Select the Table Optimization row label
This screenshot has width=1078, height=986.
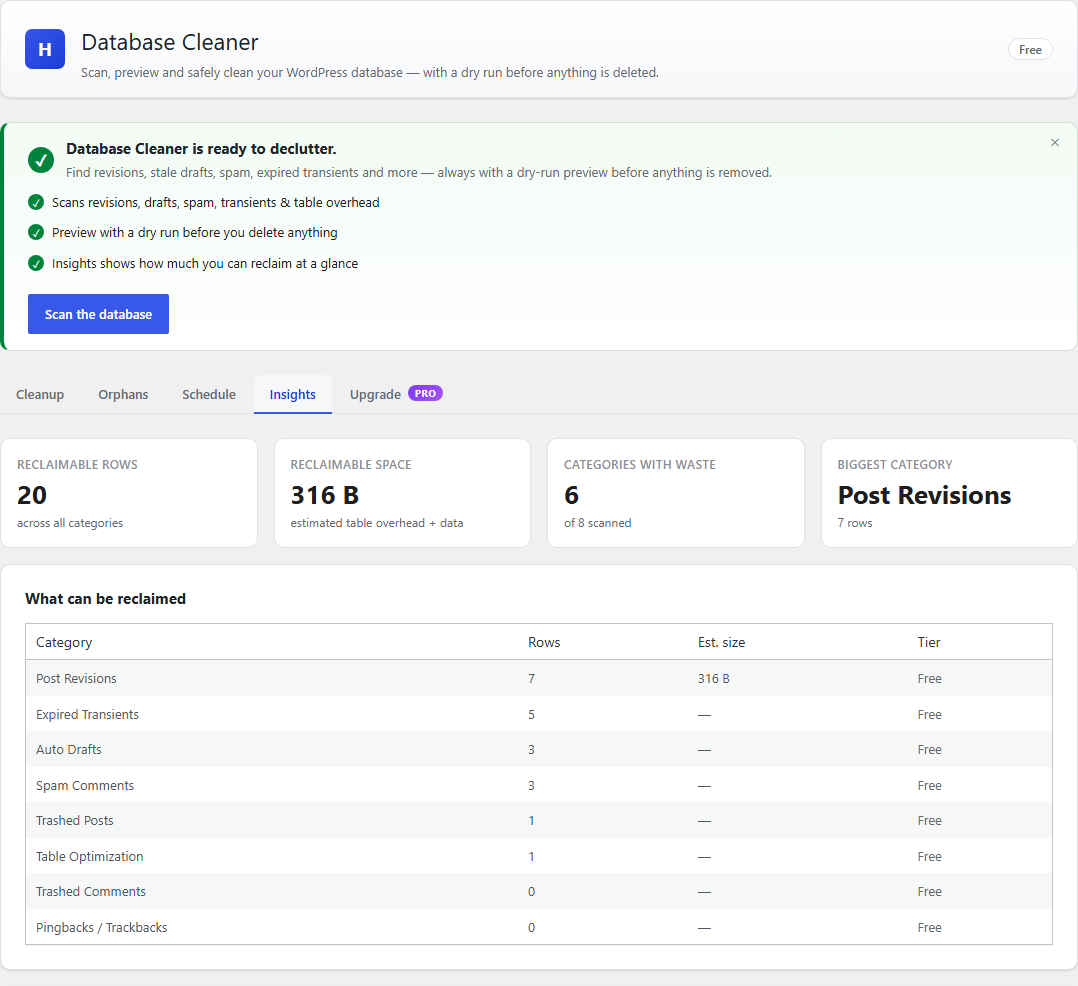coord(89,856)
